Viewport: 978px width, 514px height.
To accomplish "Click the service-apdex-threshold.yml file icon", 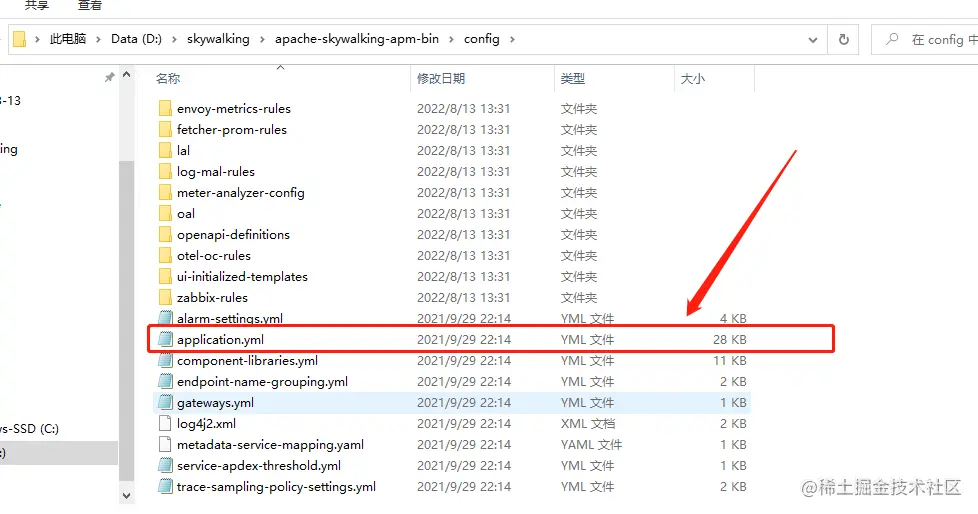I will coord(165,465).
